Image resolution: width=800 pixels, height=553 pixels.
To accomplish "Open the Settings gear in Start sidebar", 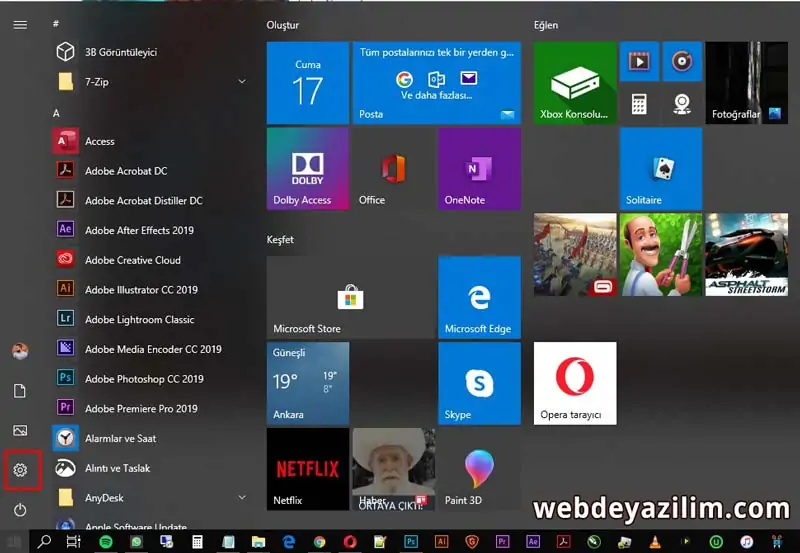I will 20,470.
